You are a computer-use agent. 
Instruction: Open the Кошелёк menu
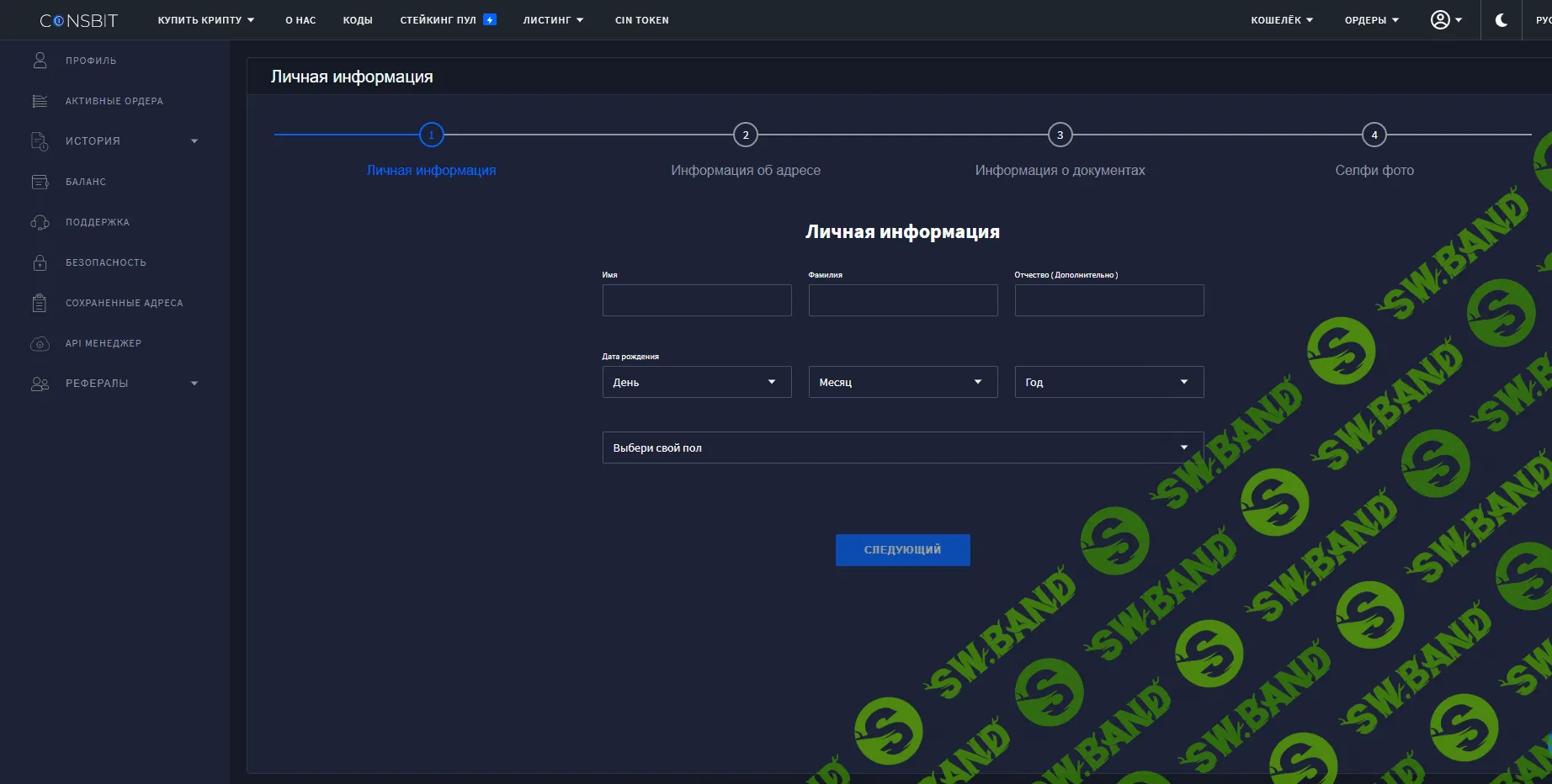(1280, 19)
